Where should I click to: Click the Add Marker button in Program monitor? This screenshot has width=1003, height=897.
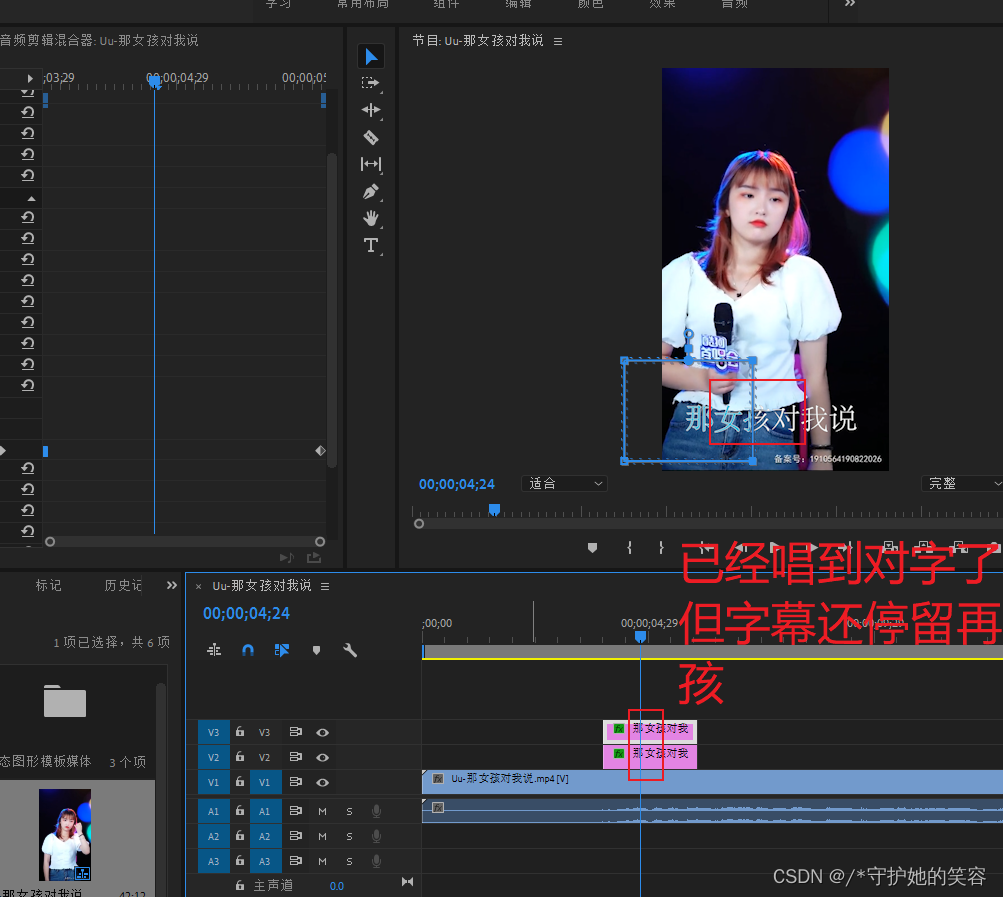pos(592,548)
